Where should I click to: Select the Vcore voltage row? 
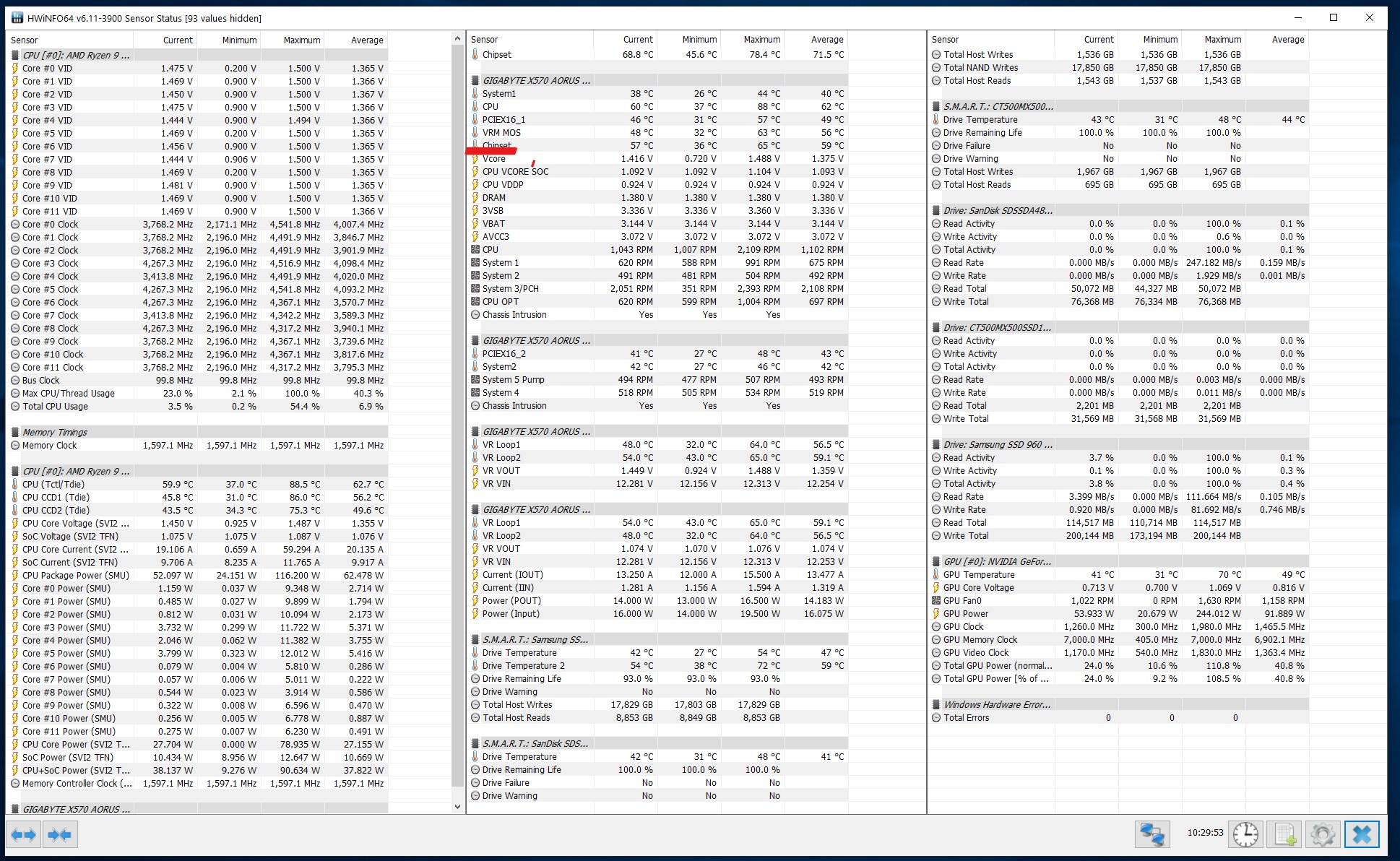coord(494,158)
